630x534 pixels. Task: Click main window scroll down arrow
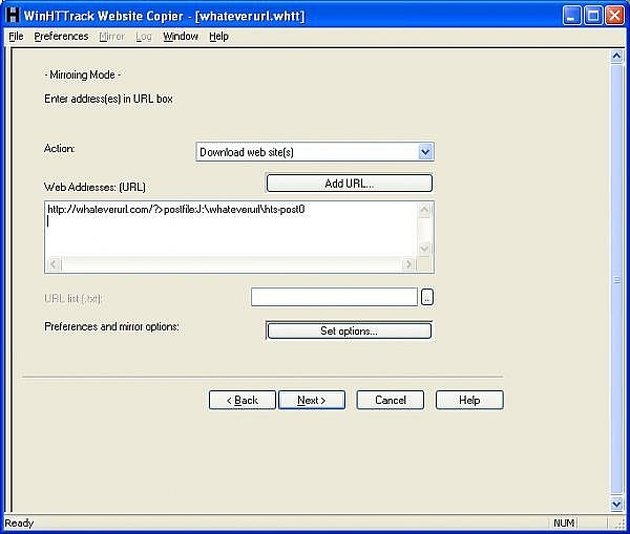(617, 503)
